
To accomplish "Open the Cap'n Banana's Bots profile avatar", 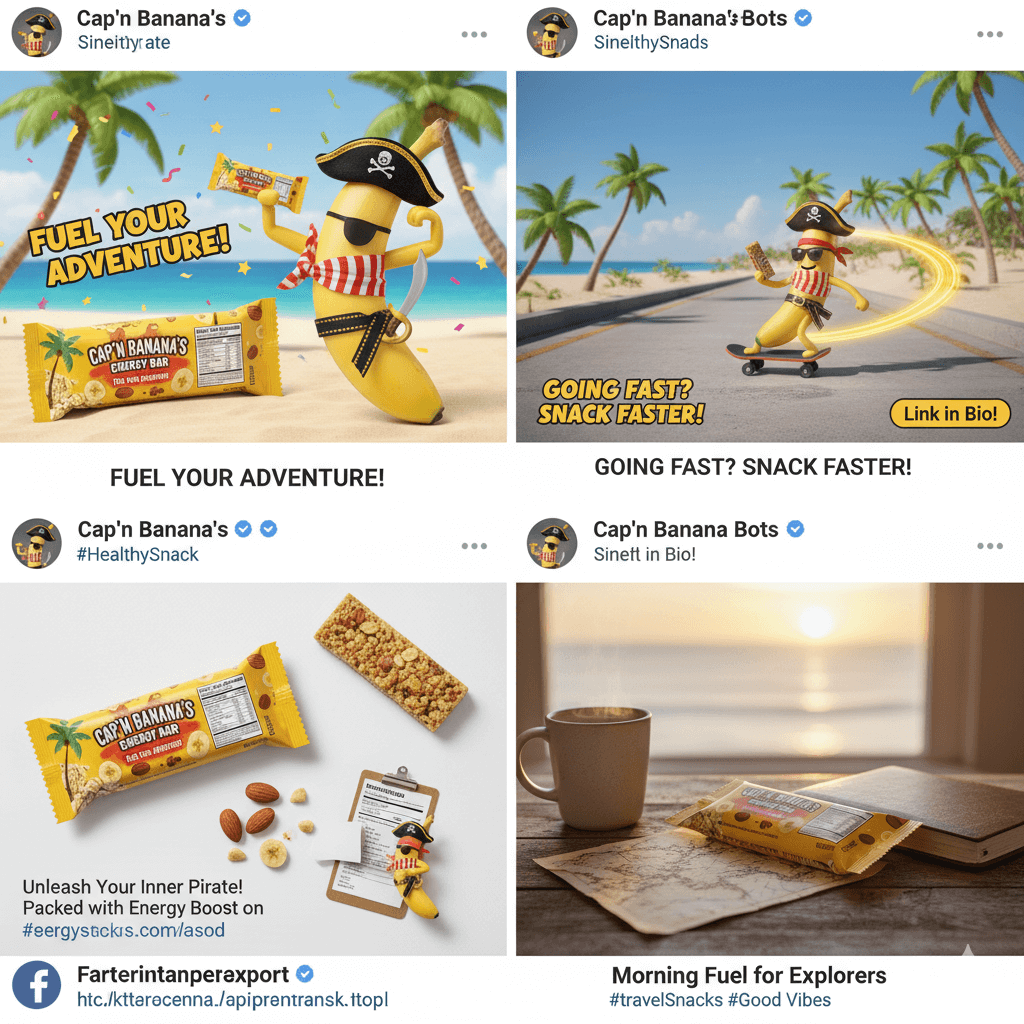I will 552,32.
